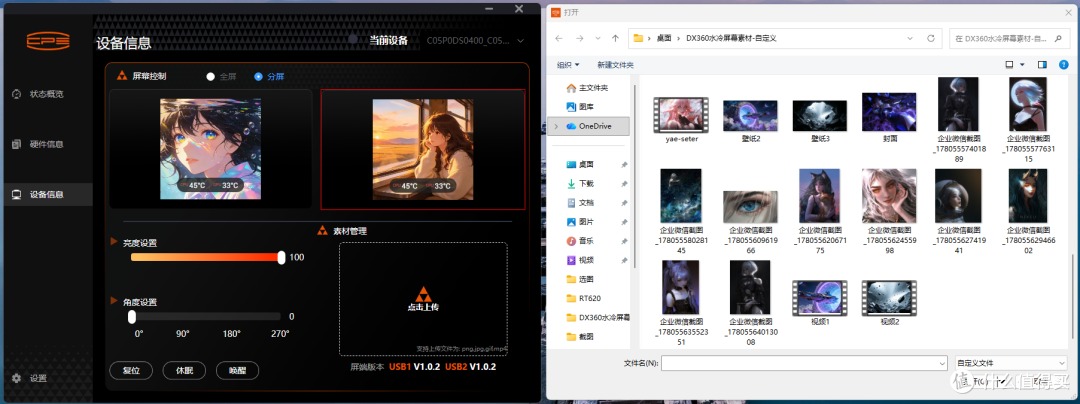The image size is (1080, 404).
Task: Open the 自定义文件 file type dropdown
Action: 1010,363
